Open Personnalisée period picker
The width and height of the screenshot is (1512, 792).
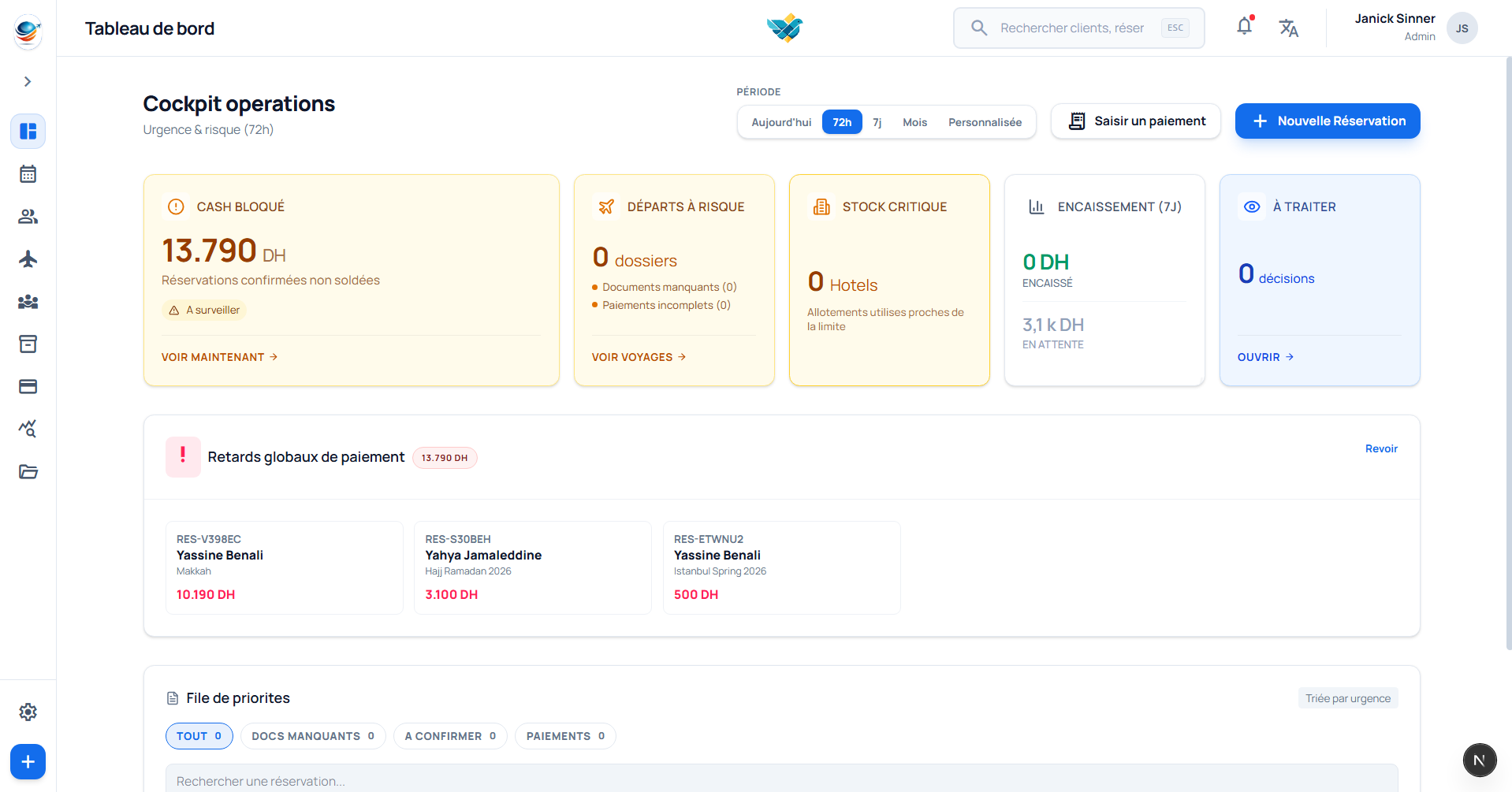click(x=984, y=122)
